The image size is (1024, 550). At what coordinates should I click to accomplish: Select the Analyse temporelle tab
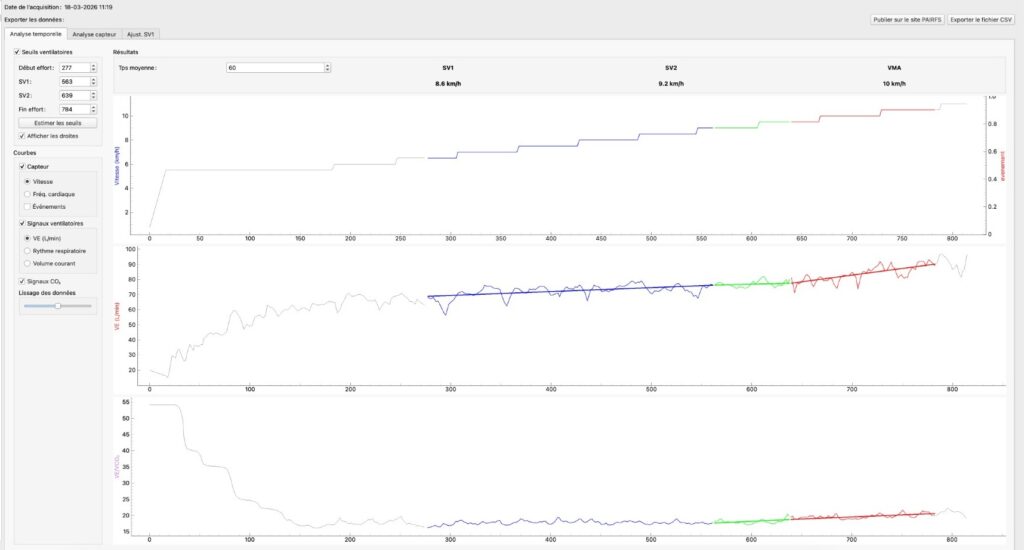coord(36,34)
